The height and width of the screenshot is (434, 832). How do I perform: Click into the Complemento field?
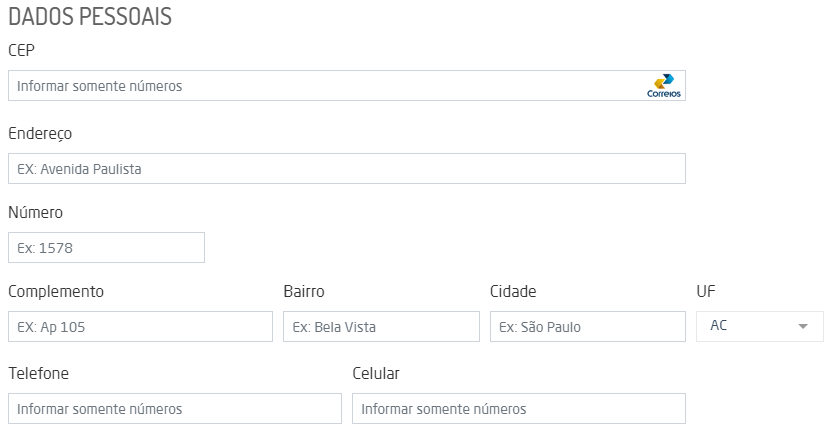140,327
